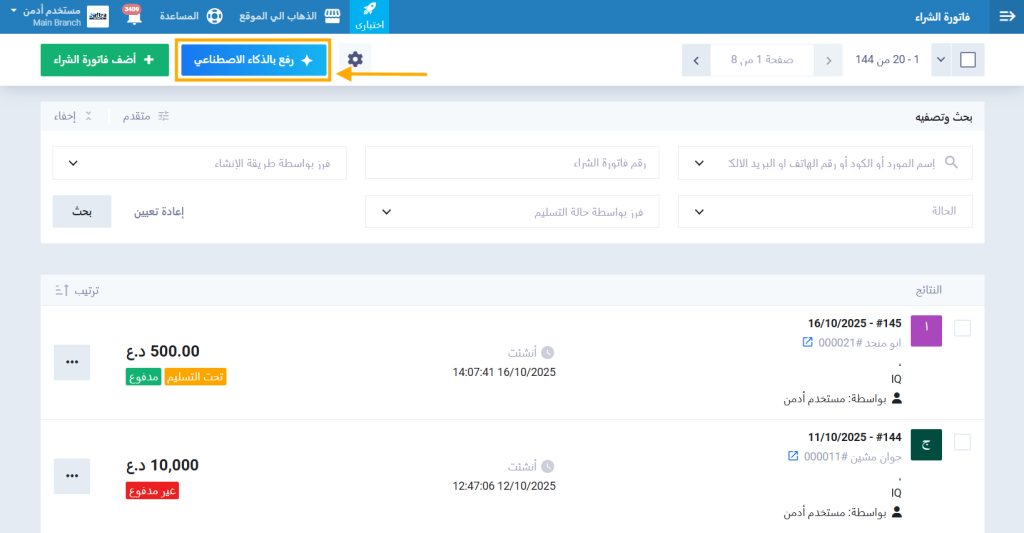The width and height of the screenshot is (1024, 533).
Task: Expand the status filter dropdown
Action: [x=825, y=211]
